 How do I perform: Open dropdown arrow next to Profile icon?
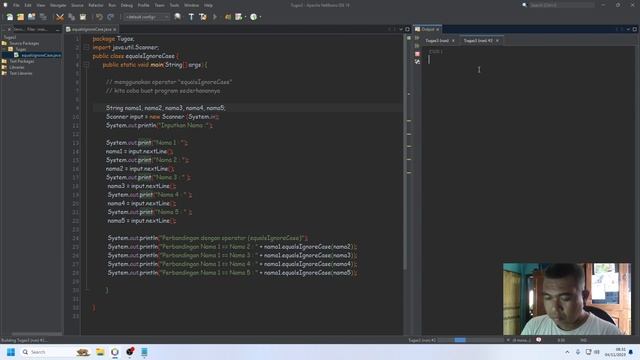245,17
